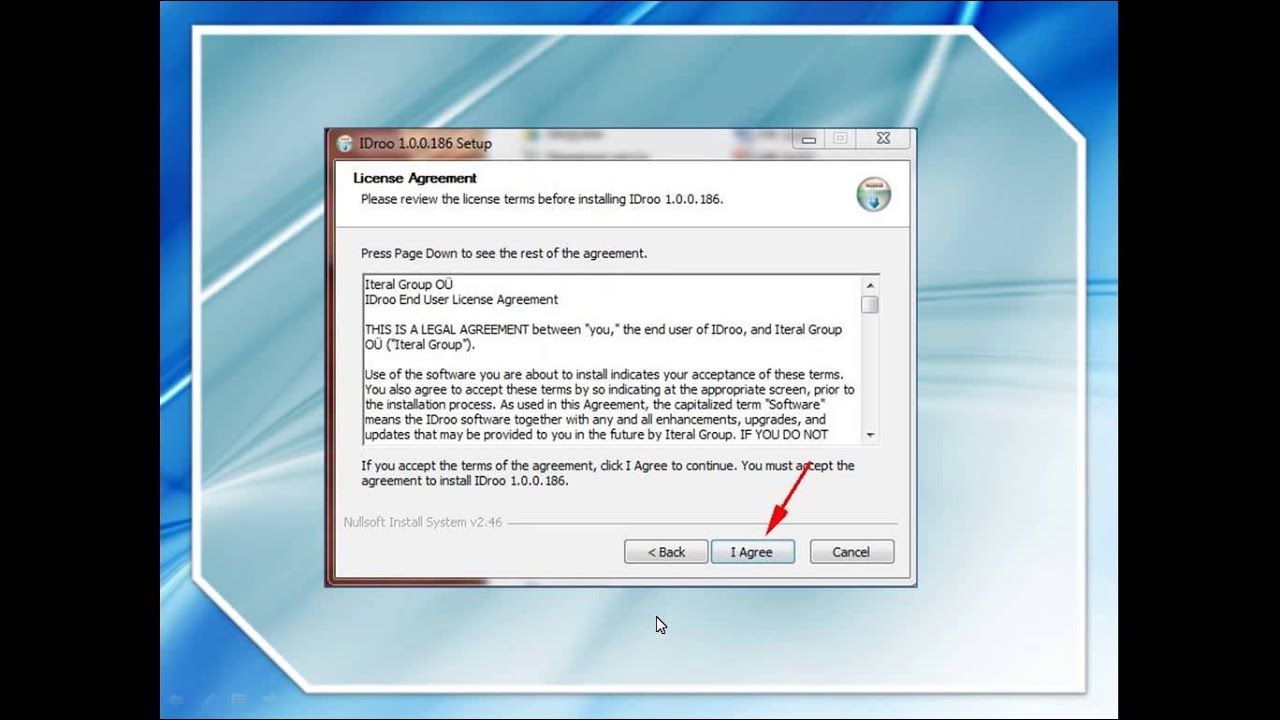The image size is (1280, 720).
Task: Click the IDroo setup icon in title bar
Action: (345, 143)
